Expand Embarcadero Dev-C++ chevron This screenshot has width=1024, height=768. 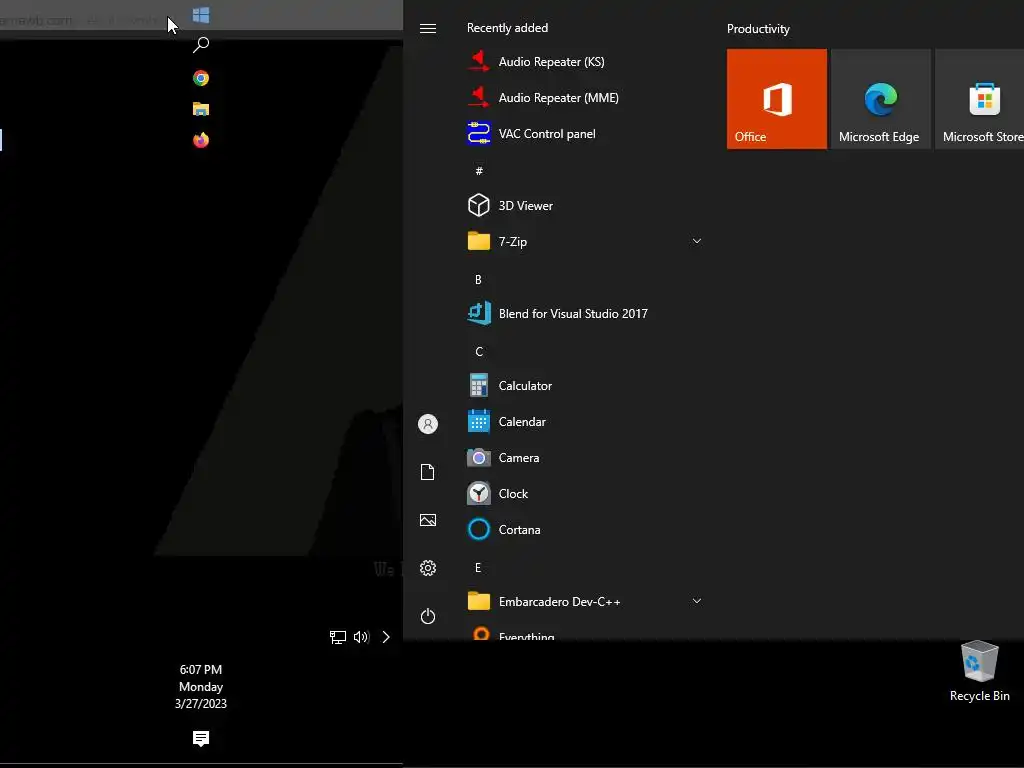[697, 601]
